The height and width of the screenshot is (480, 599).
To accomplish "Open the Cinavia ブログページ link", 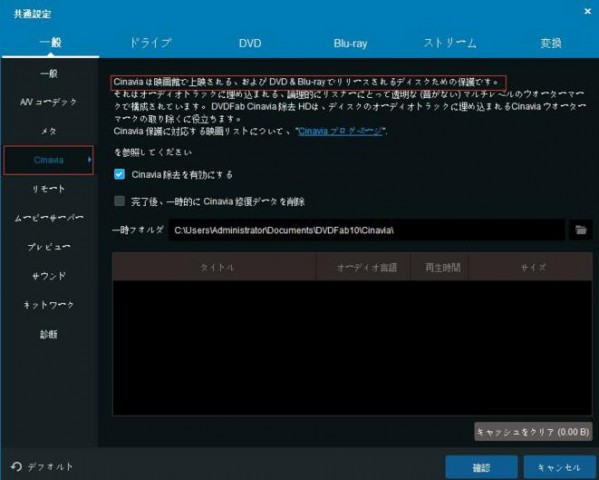I will [x=340, y=131].
